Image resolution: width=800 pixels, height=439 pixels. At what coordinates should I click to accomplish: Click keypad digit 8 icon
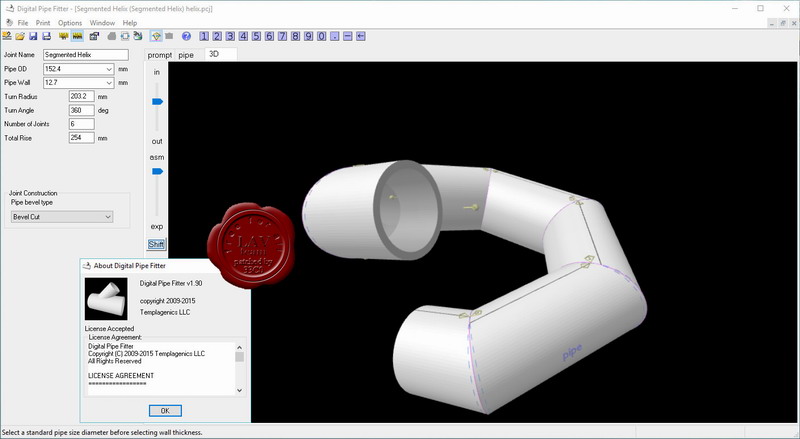click(x=295, y=36)
